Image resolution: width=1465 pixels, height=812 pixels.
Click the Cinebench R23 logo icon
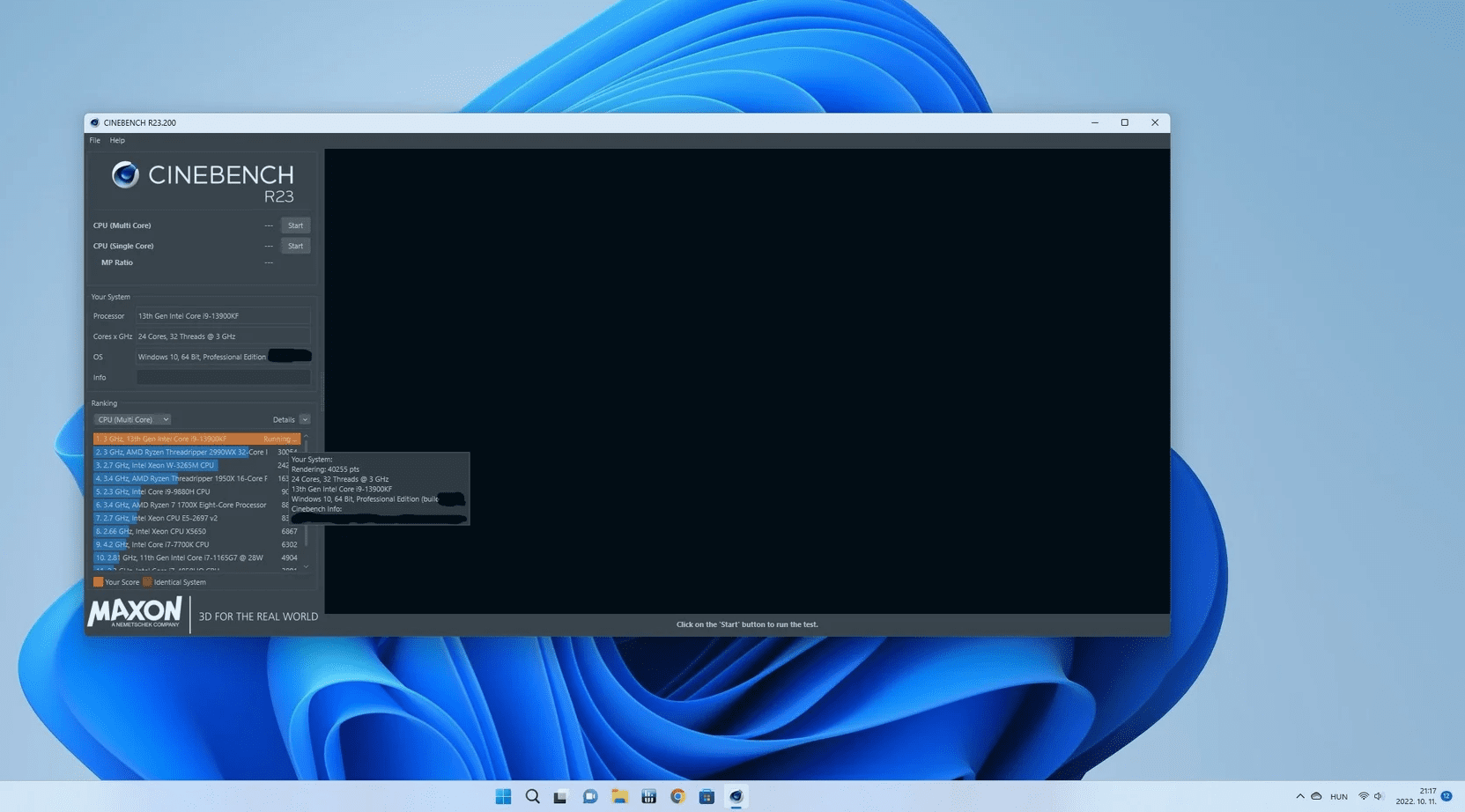125,174
